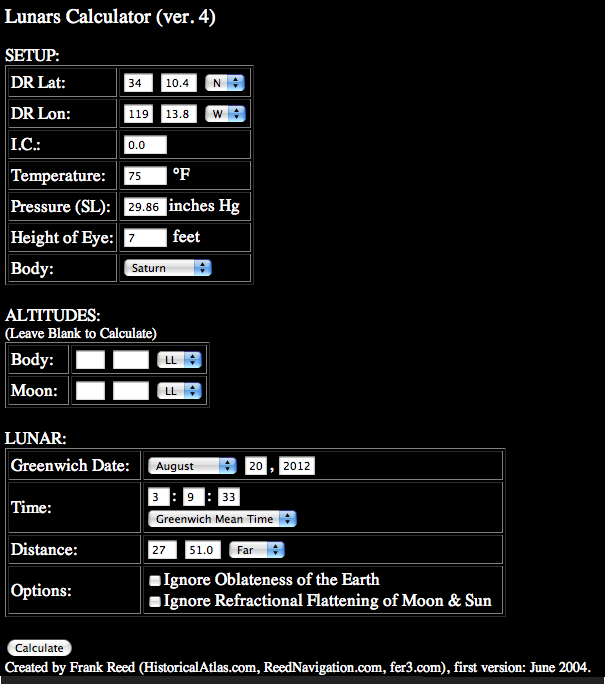Open the Greenwich Date month dropdown
The width and height of the screenshot is (605, 685).
coord(192,466)
